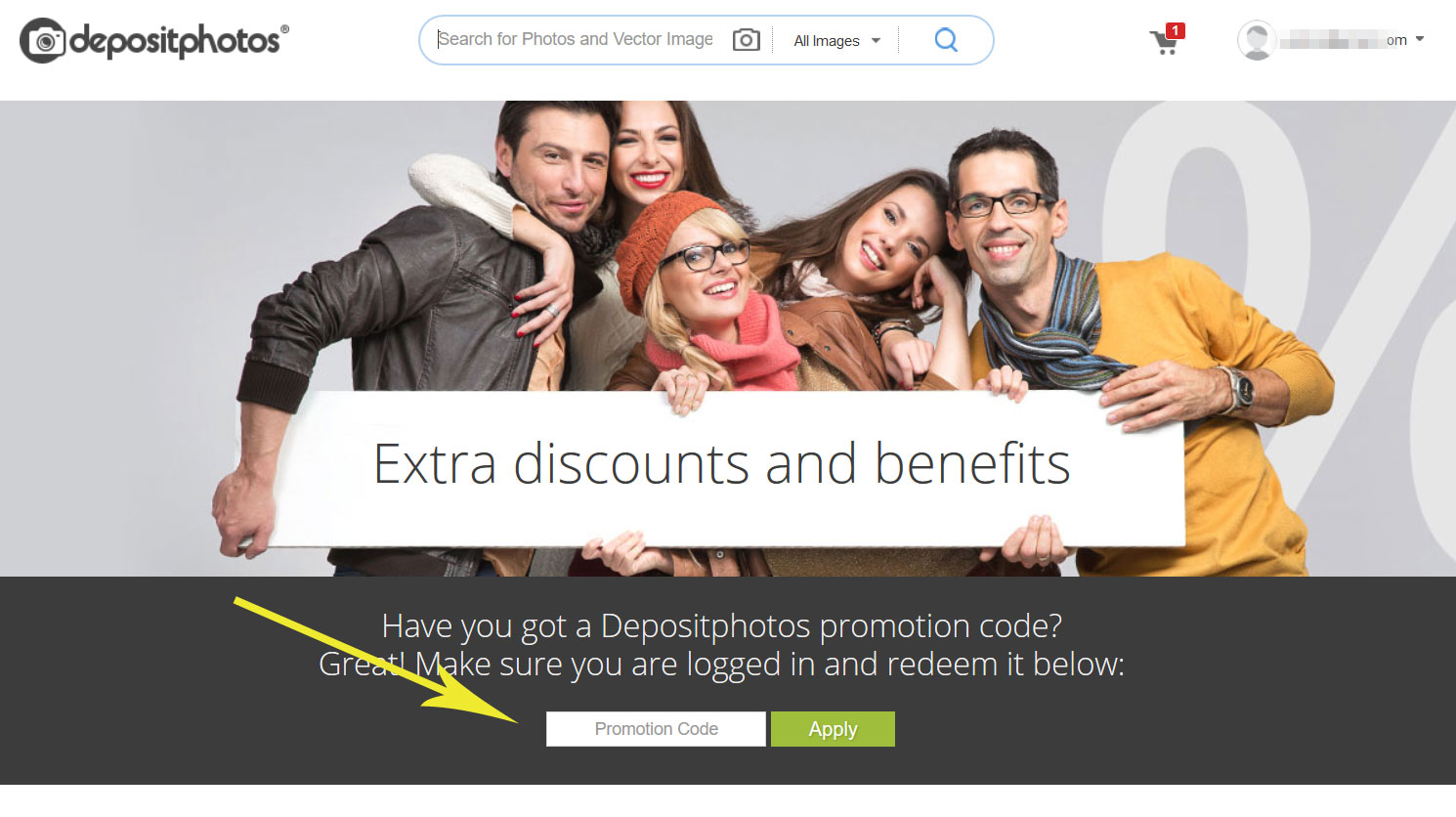Viewport: 1456px width, 817px height.
Task: Expand the account menu dropdown arrow
Action: [1420, 40]
